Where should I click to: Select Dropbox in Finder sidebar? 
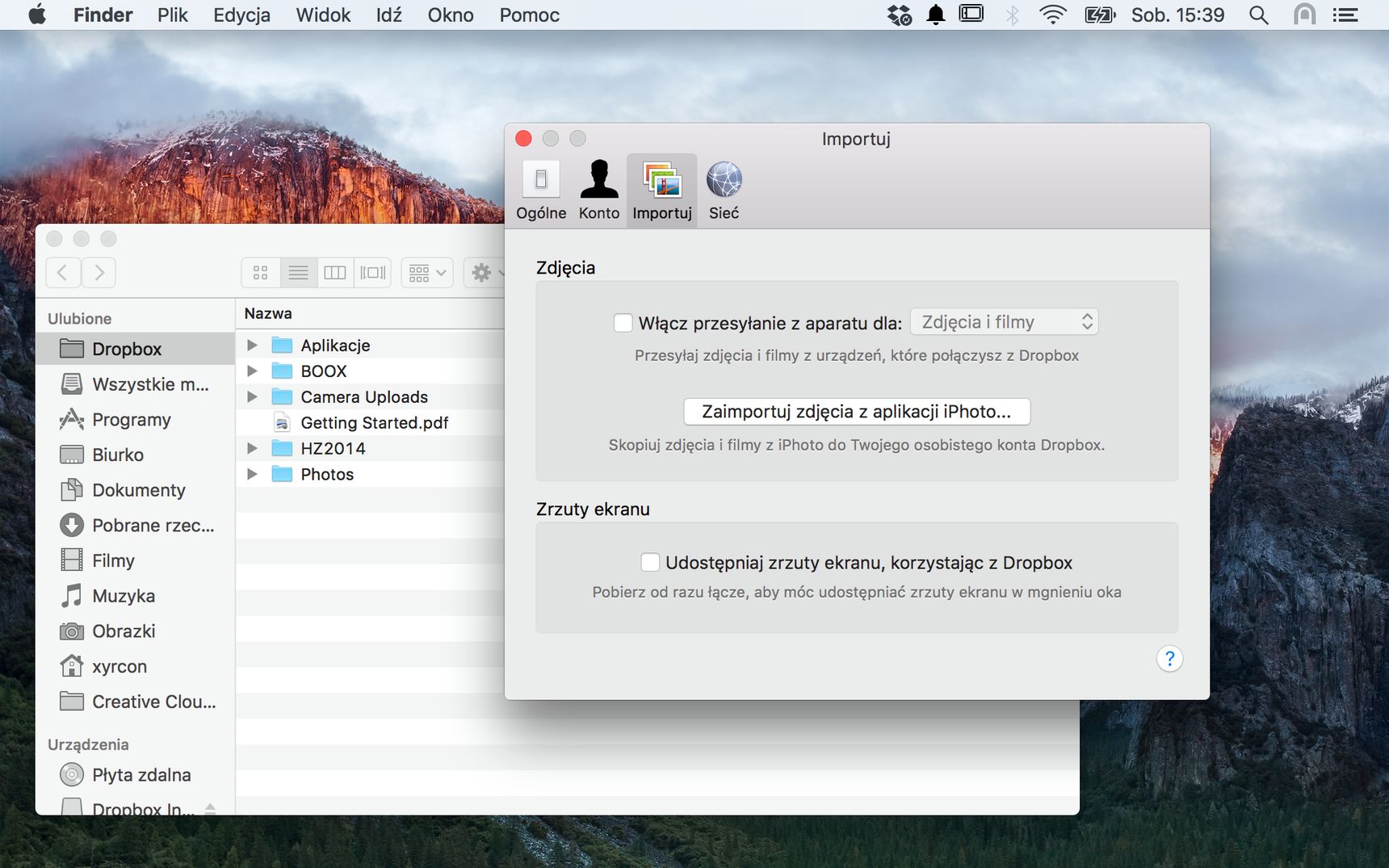coord(135,349)
